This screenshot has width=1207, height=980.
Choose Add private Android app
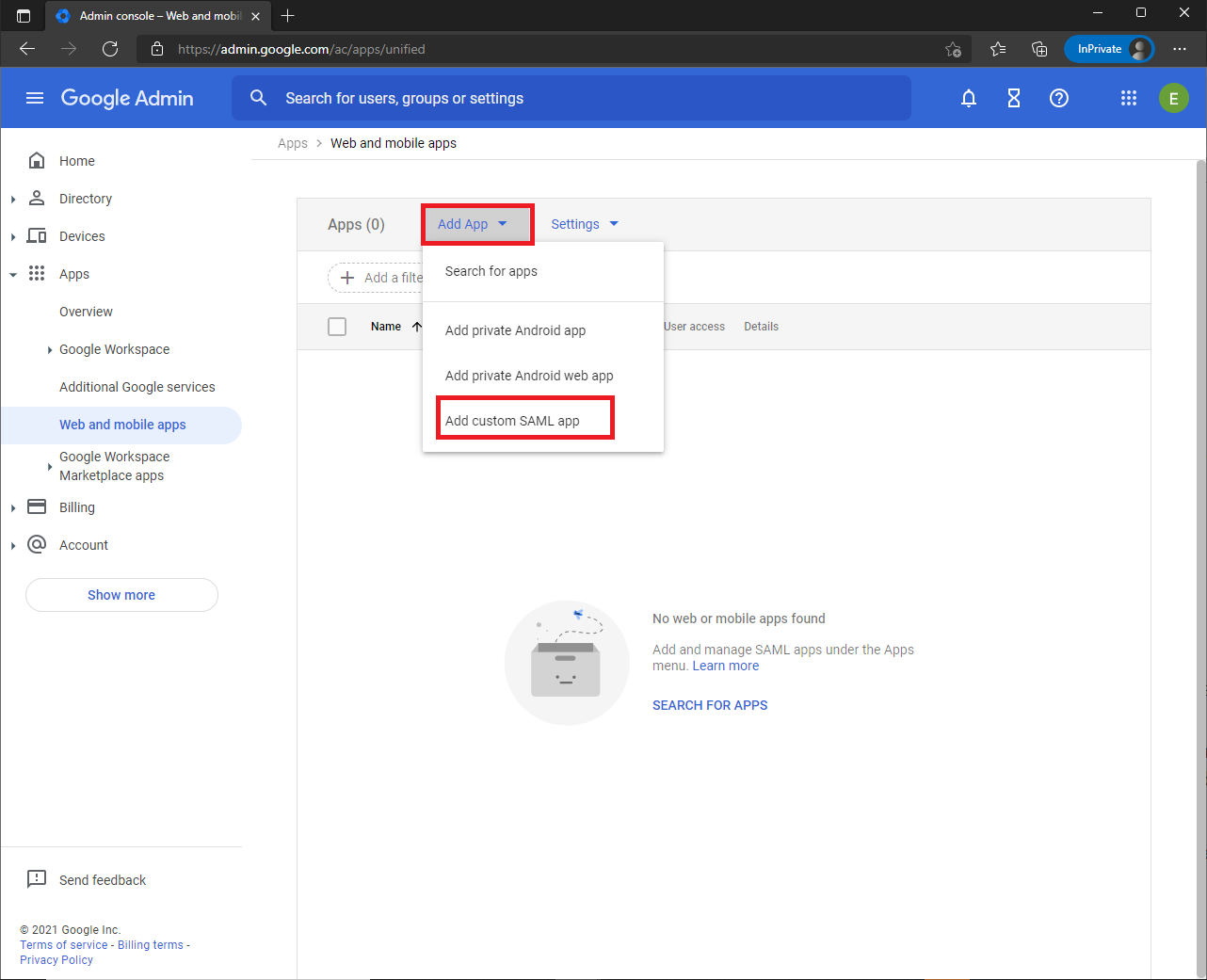point(543,330)
